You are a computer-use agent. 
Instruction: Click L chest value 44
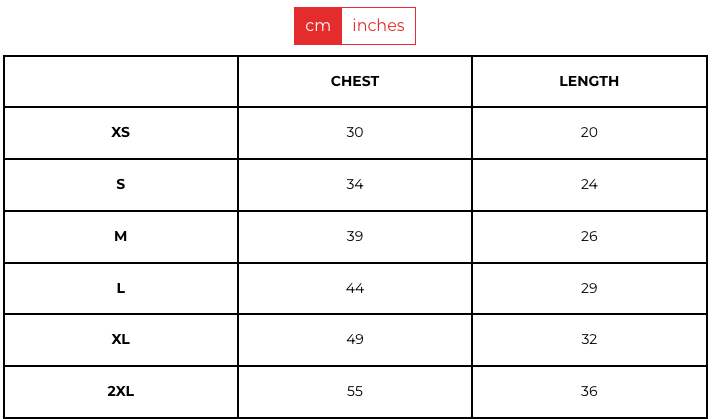(x=355, y=288)
